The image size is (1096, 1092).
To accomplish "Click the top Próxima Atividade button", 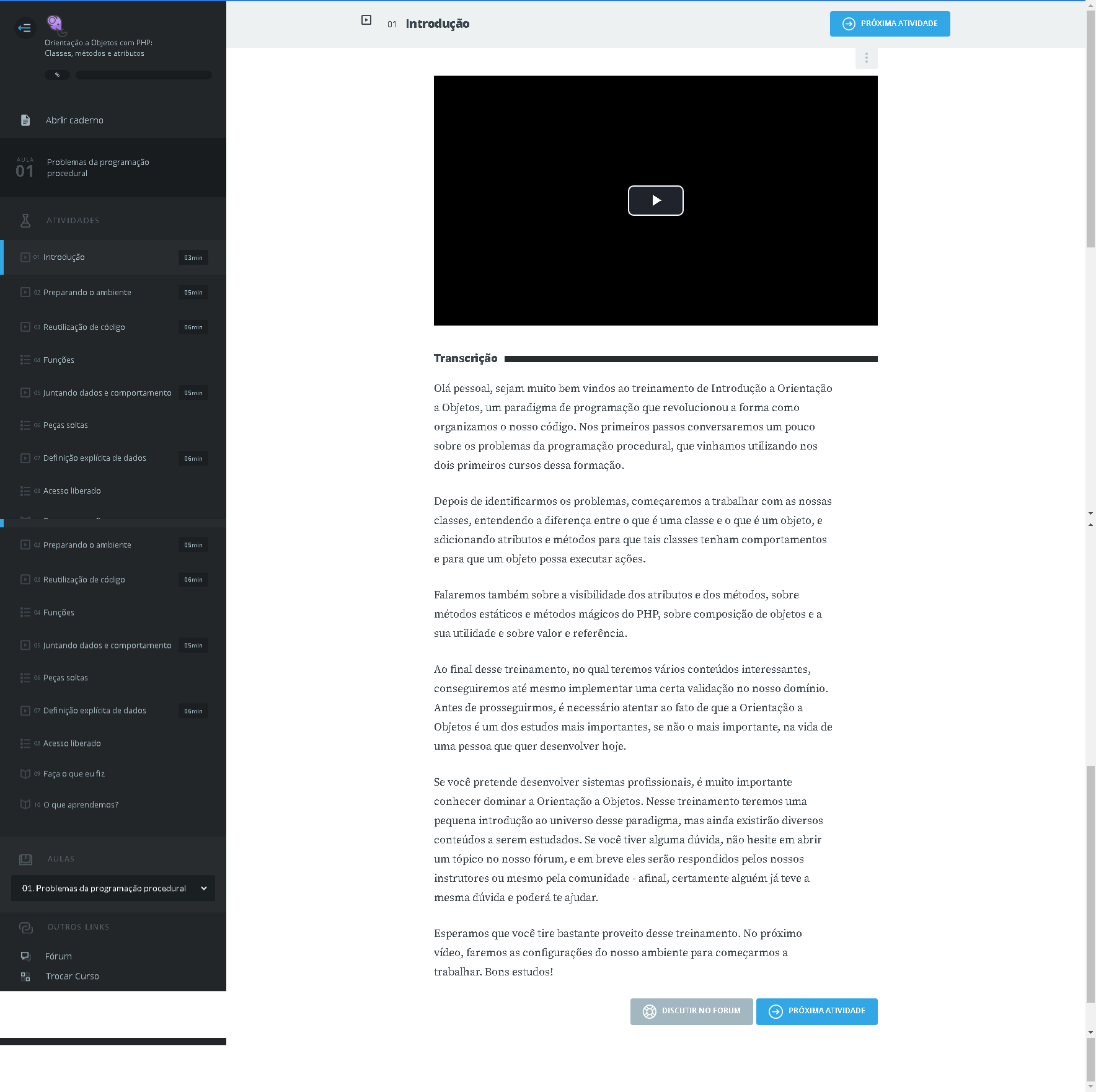I will click(890, 24).
